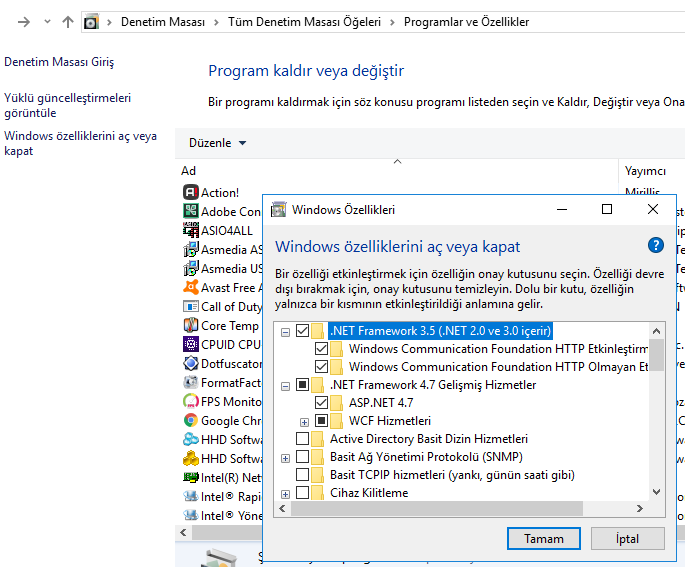Click the Dotfuscator icon
Screen dimensions: 685x567
click(190, 363)
